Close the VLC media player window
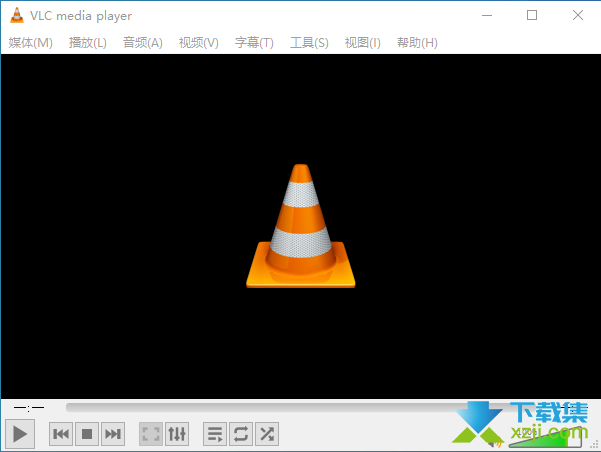Viewport: 601px width, 452px height. pyautogui.click(x=578, y=15)
